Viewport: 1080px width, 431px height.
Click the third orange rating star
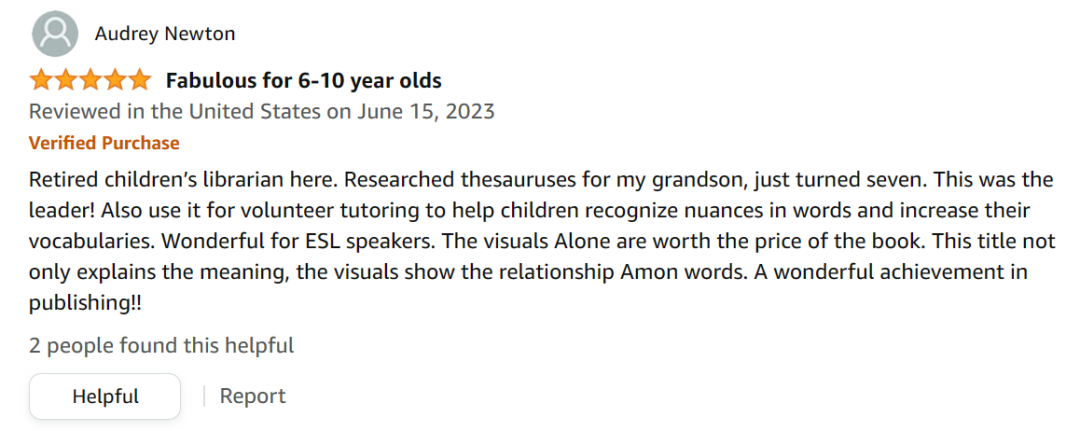click(x=90, y=81)
